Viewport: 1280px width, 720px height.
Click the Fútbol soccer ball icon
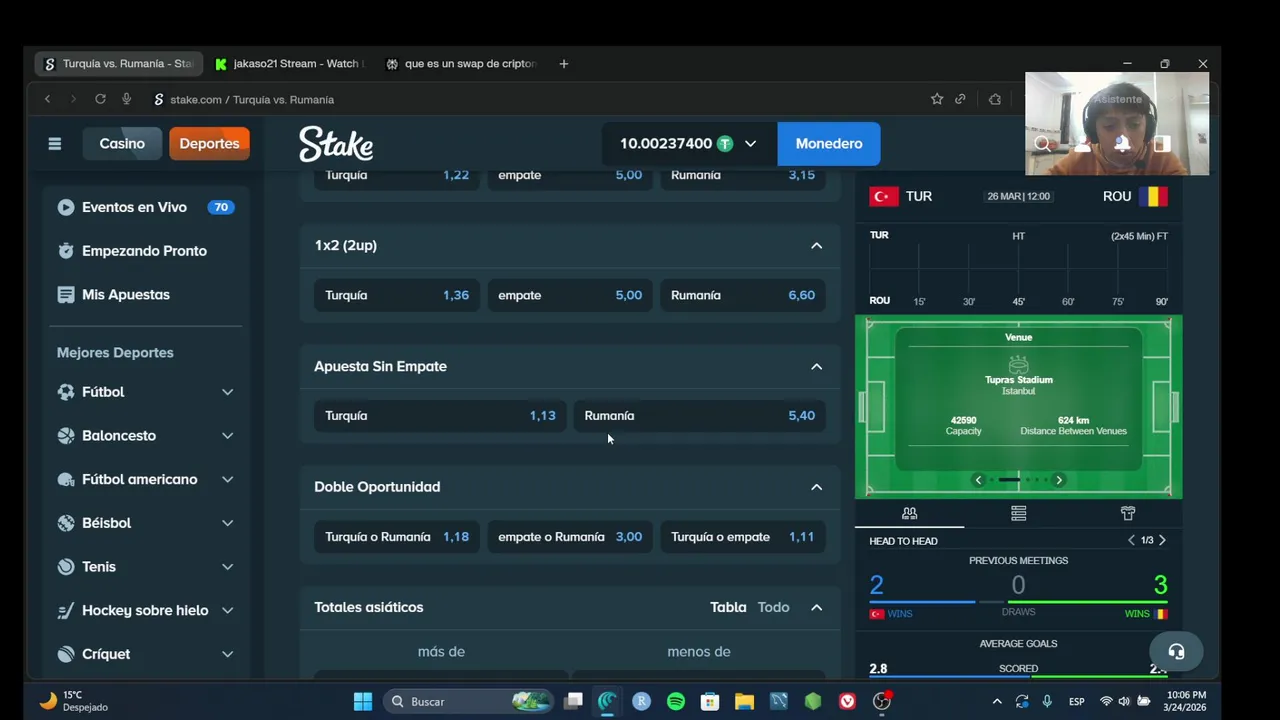pos(66,392)
